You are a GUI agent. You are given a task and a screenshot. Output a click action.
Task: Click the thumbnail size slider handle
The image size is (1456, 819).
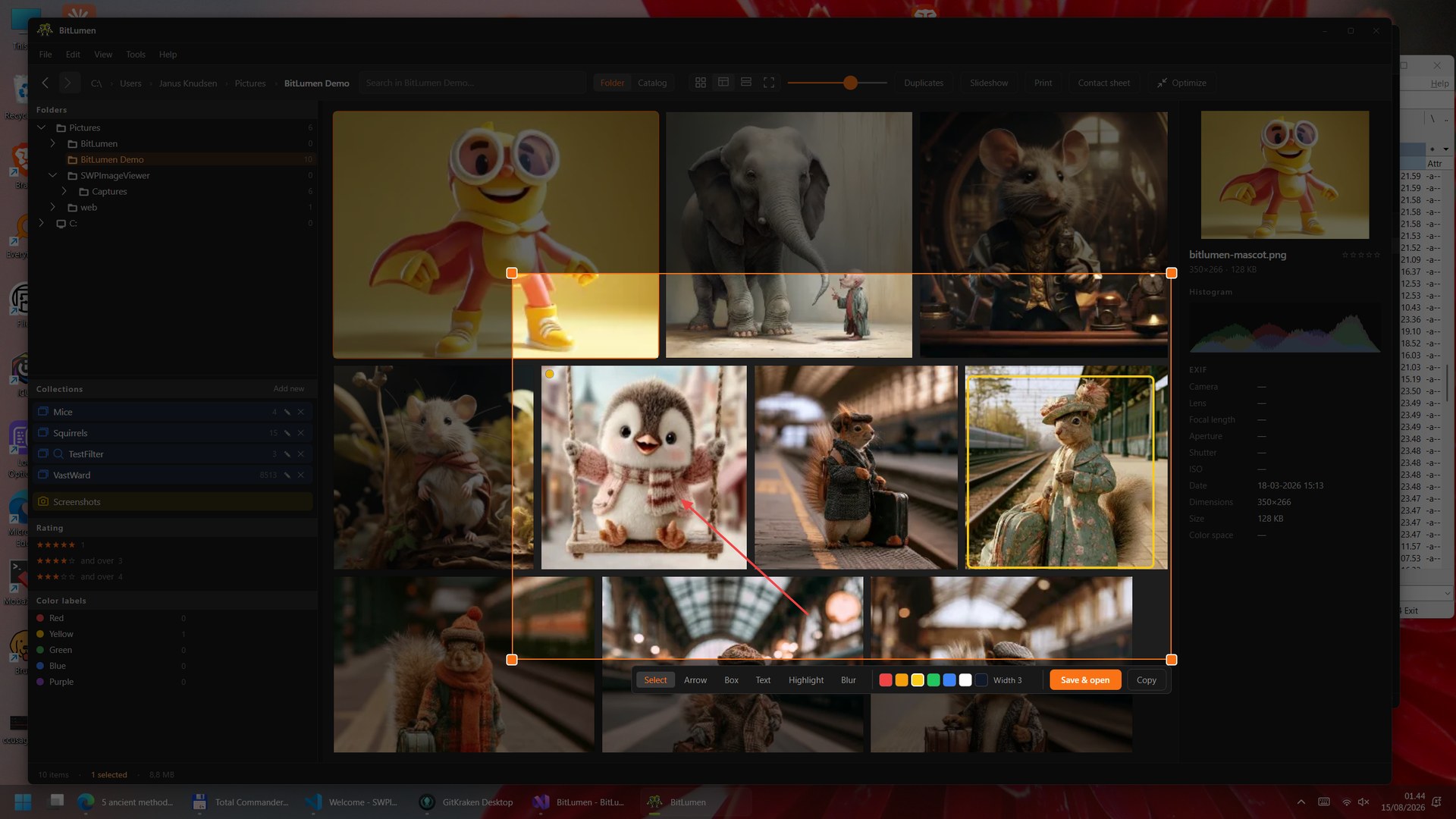(x=850, y=83)
